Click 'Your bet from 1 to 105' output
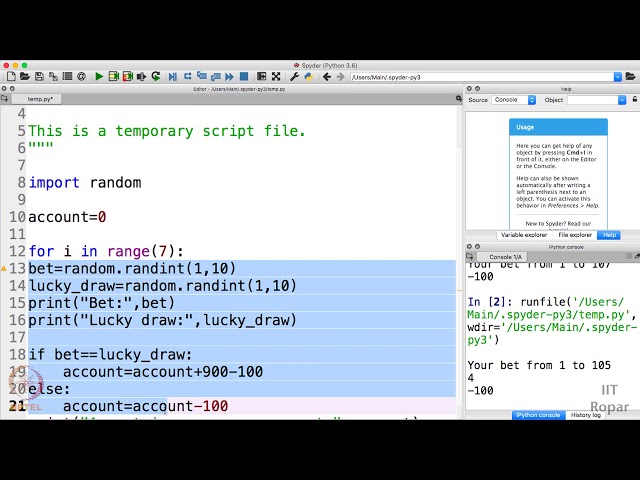The image size is (640, 480). (539, 365)
